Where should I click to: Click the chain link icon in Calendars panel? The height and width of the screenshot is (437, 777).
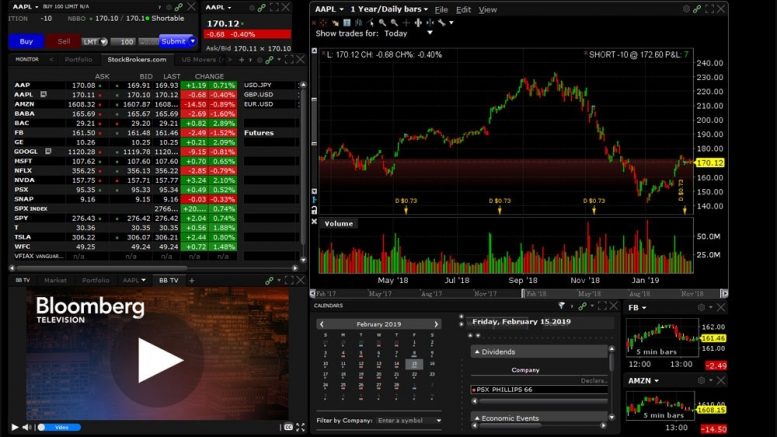(x=583, y=306)
